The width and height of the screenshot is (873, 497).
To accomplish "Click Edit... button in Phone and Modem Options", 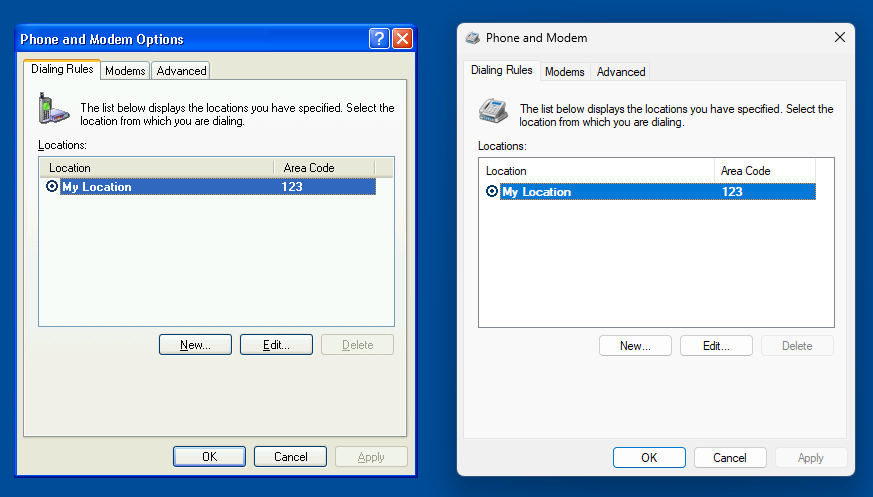I will click(x=276, y=345).
